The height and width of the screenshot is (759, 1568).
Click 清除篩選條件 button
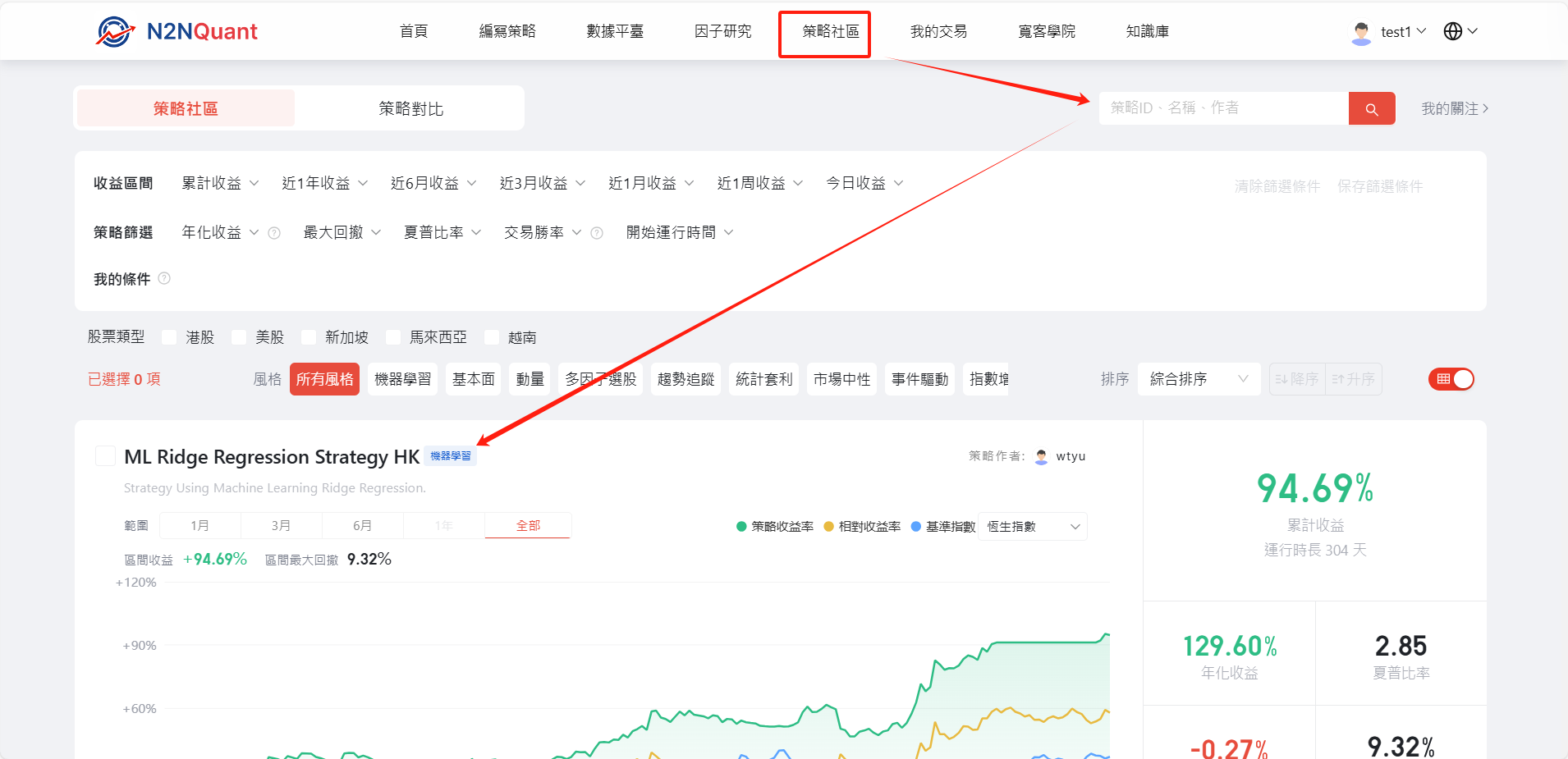[x=1277, y=186]
